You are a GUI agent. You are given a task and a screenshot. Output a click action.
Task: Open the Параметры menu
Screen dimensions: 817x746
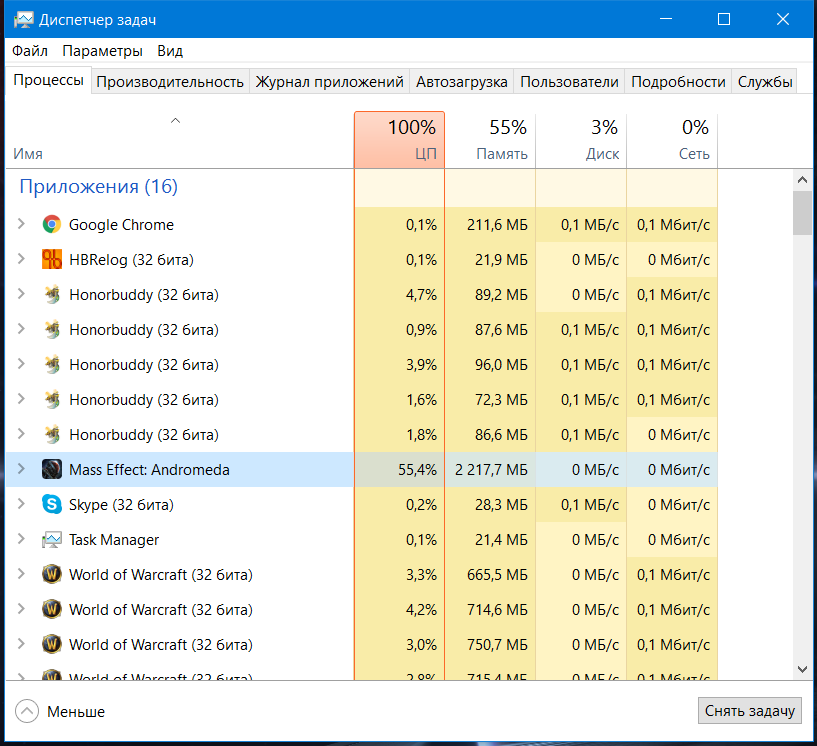coord(102,51)
